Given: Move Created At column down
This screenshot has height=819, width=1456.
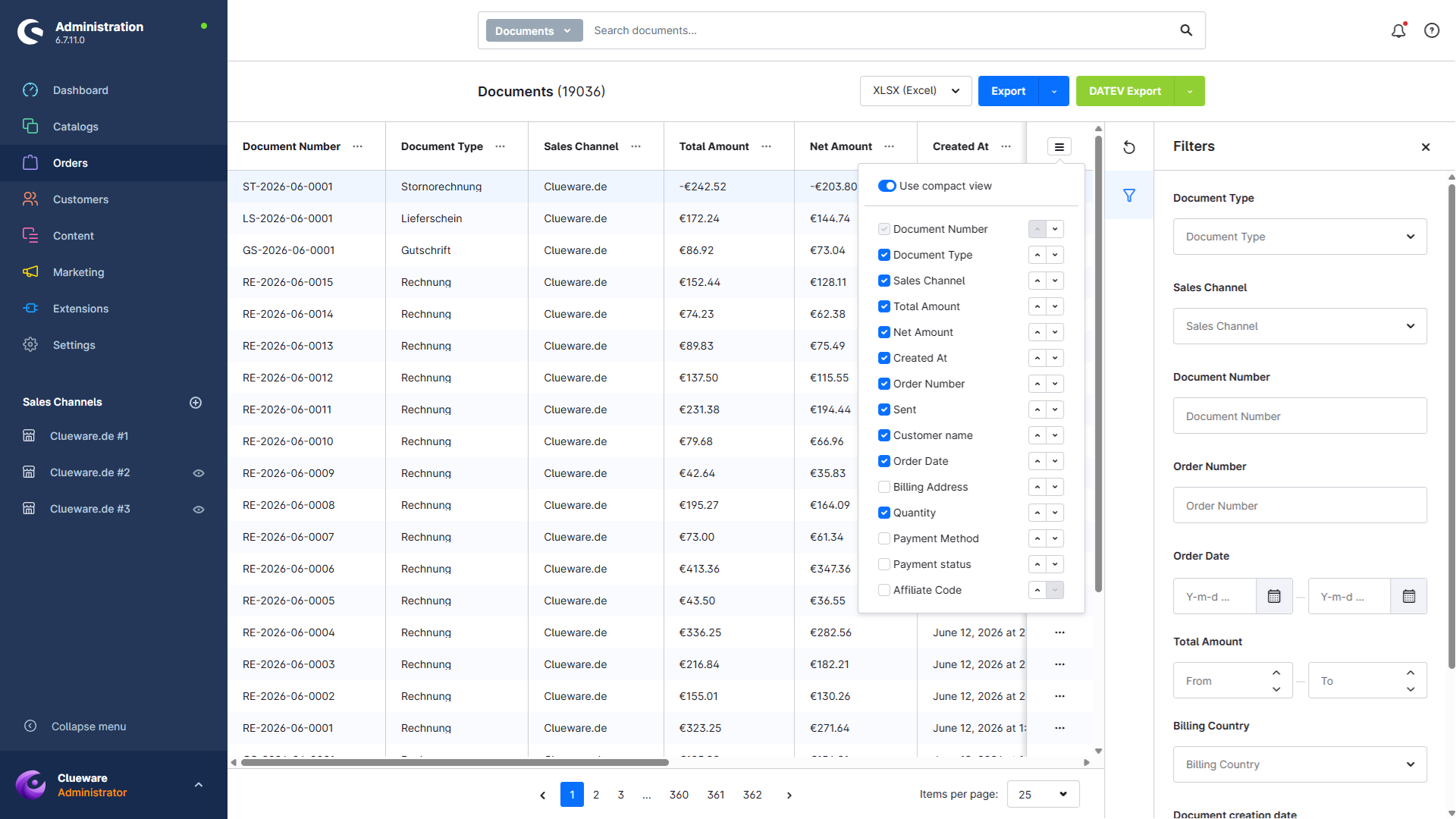Looking at the screenshot, I should pos(1055,358).
